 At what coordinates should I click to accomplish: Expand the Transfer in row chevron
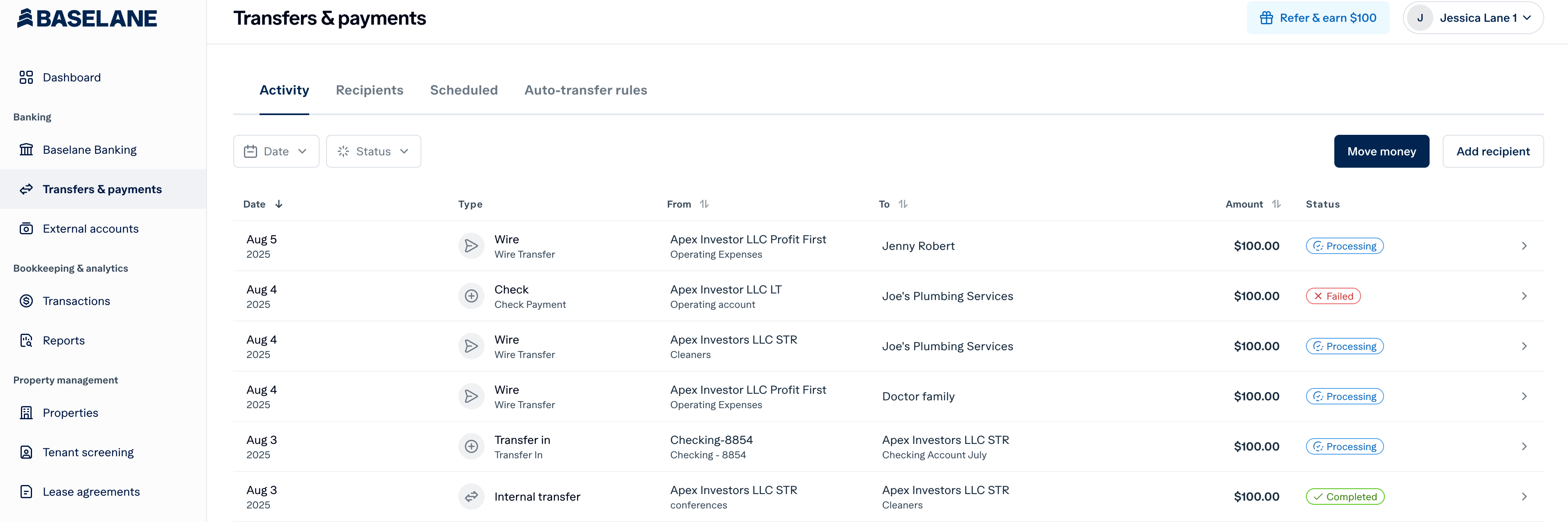(1524, 446)
